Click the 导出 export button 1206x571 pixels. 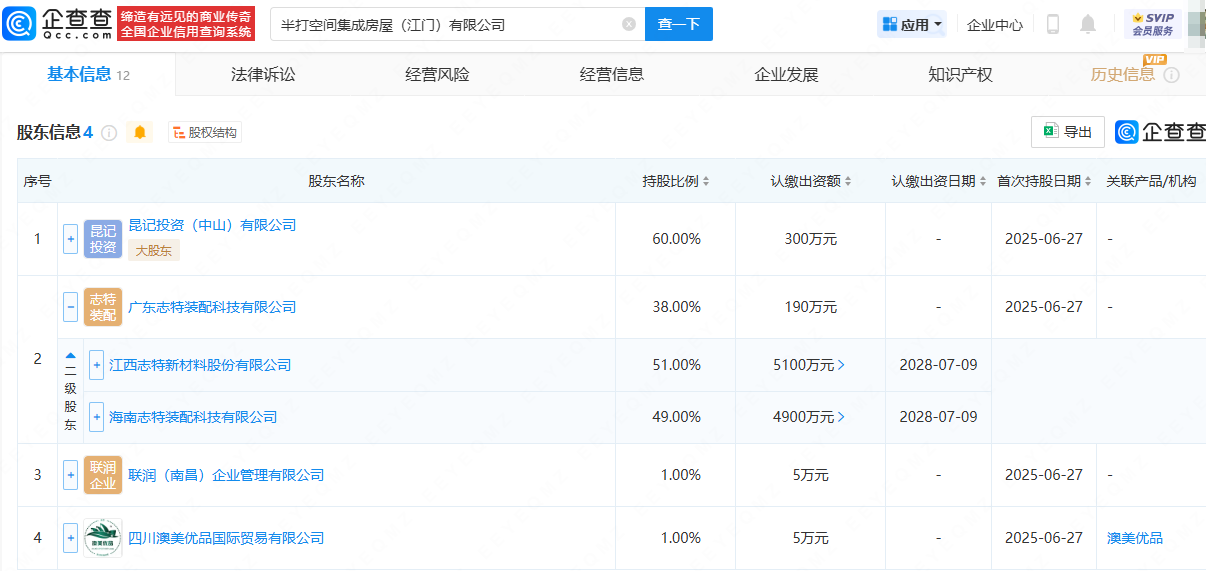coord(1068,132)
